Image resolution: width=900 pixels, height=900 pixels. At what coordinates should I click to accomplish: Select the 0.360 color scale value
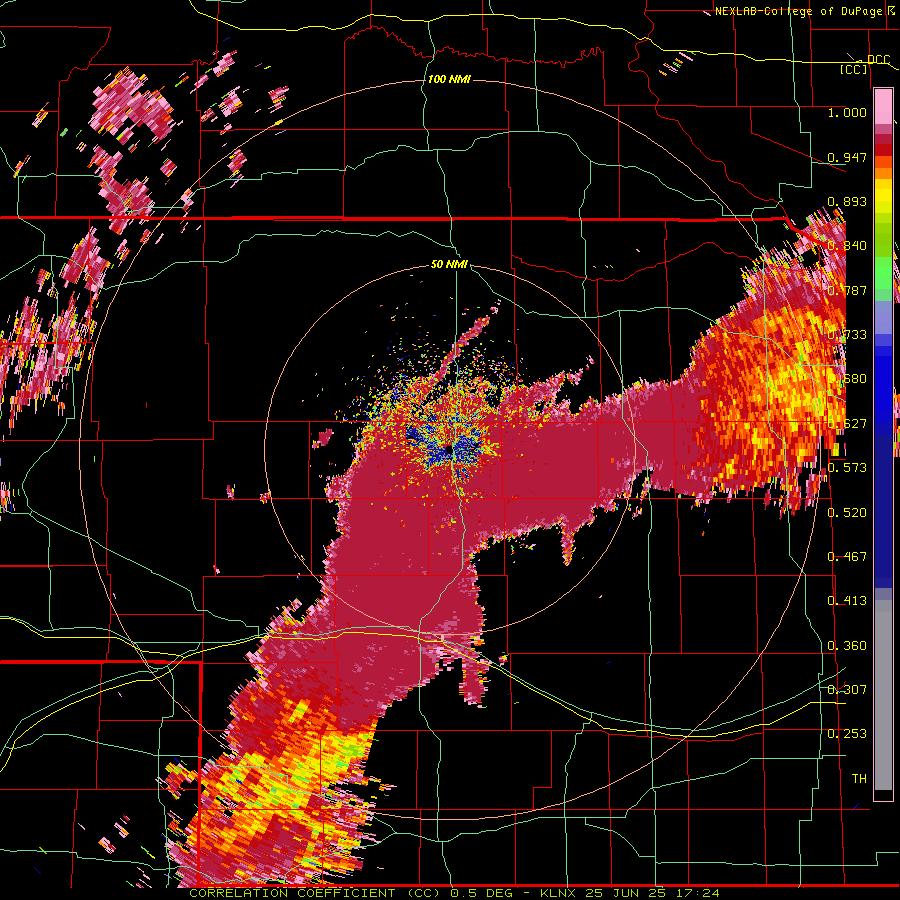coord(847,645)
